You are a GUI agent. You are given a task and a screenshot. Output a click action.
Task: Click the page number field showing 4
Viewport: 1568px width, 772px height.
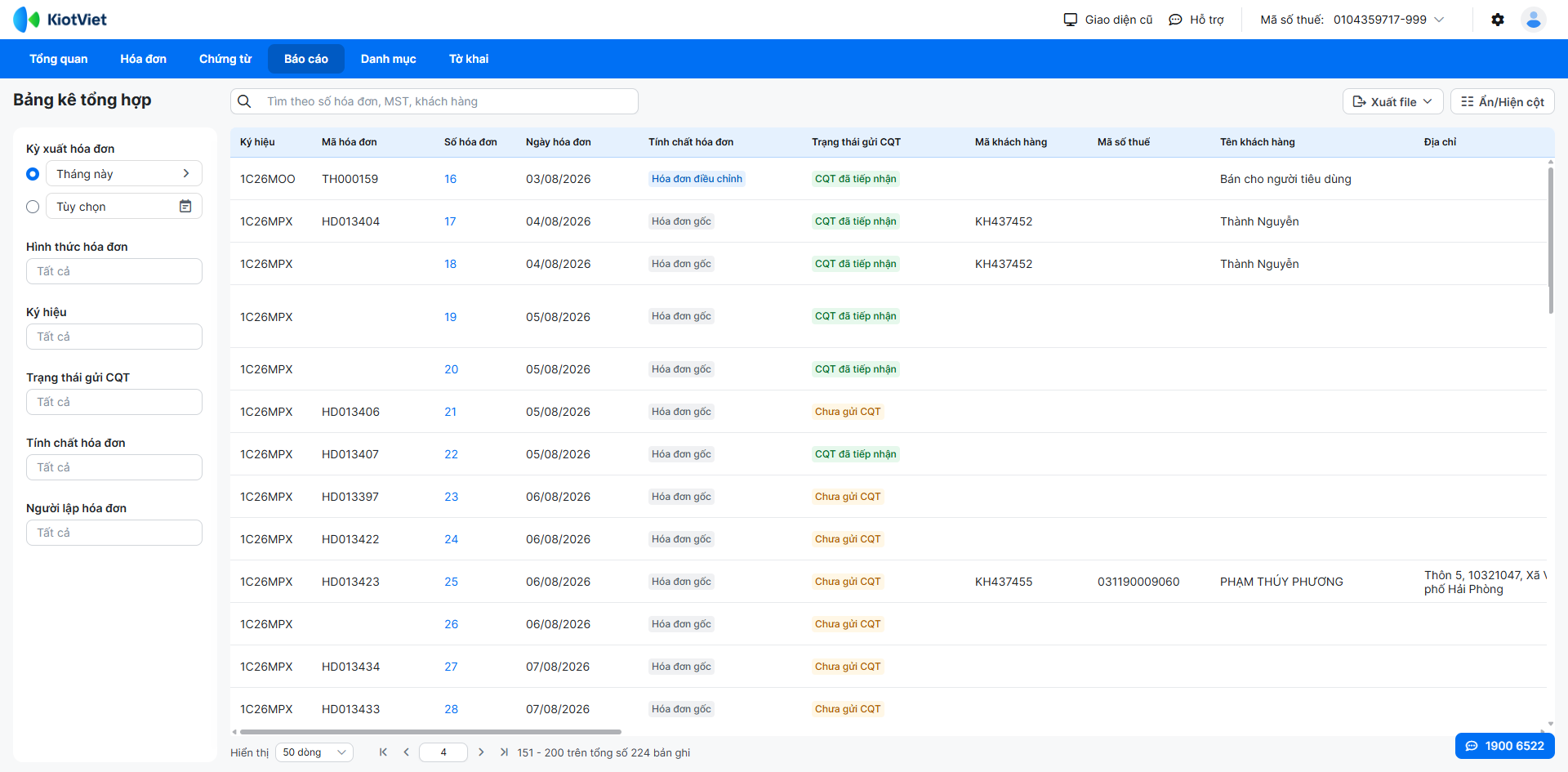point(443,752)
